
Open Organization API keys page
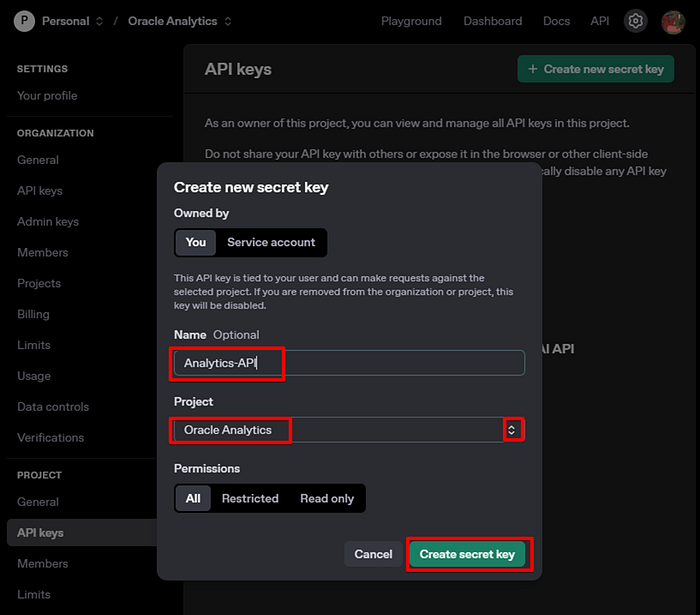point(40,191)
